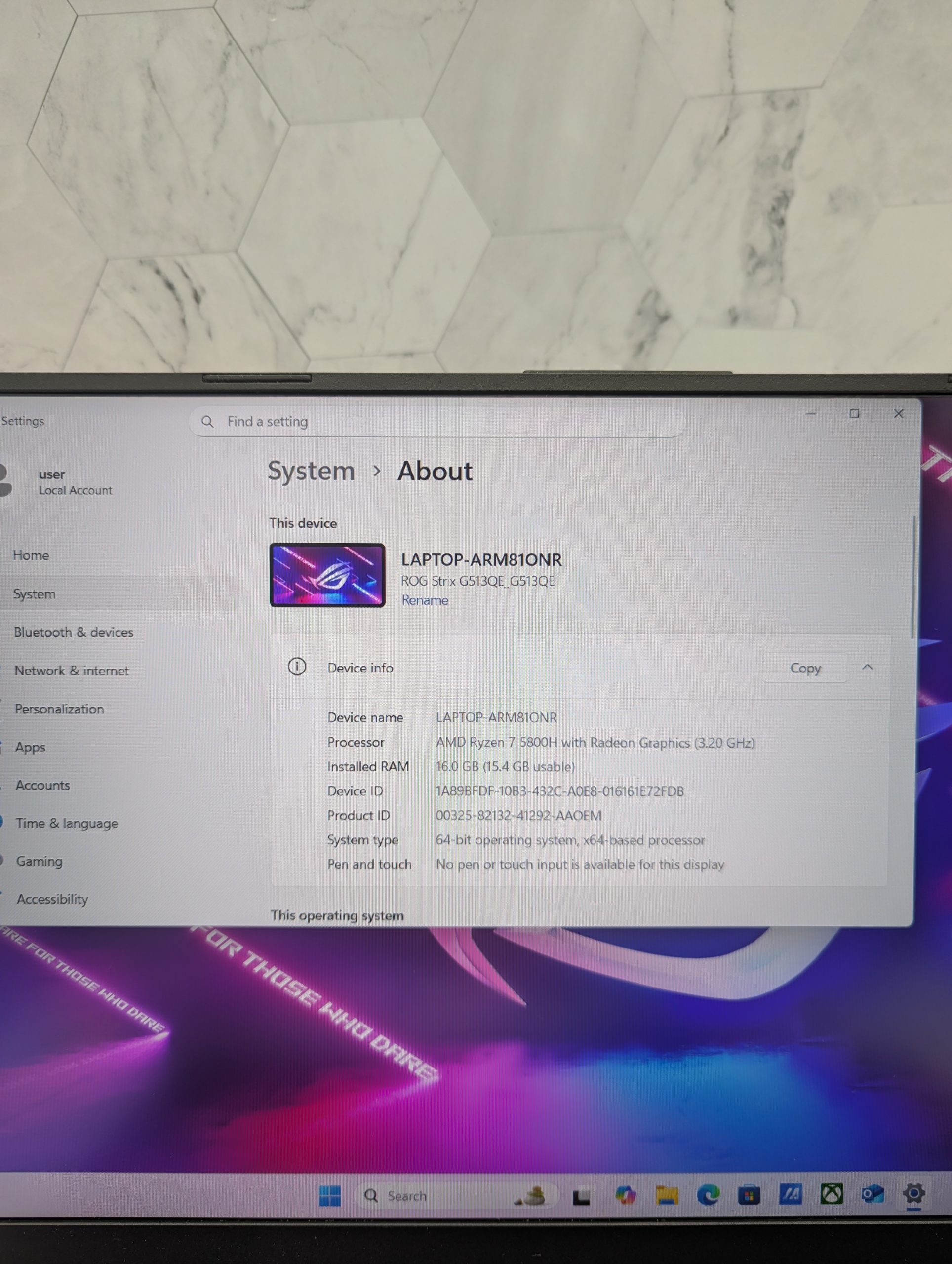The height and width of the screenshot is (1264, 952).
Task: Open the Task View icon on taskbar
Action: [x=581, y=1196]
